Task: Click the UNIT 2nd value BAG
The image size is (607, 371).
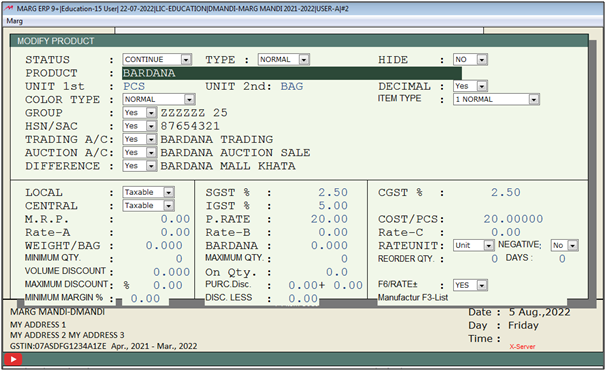Action: tap(291, 86)
